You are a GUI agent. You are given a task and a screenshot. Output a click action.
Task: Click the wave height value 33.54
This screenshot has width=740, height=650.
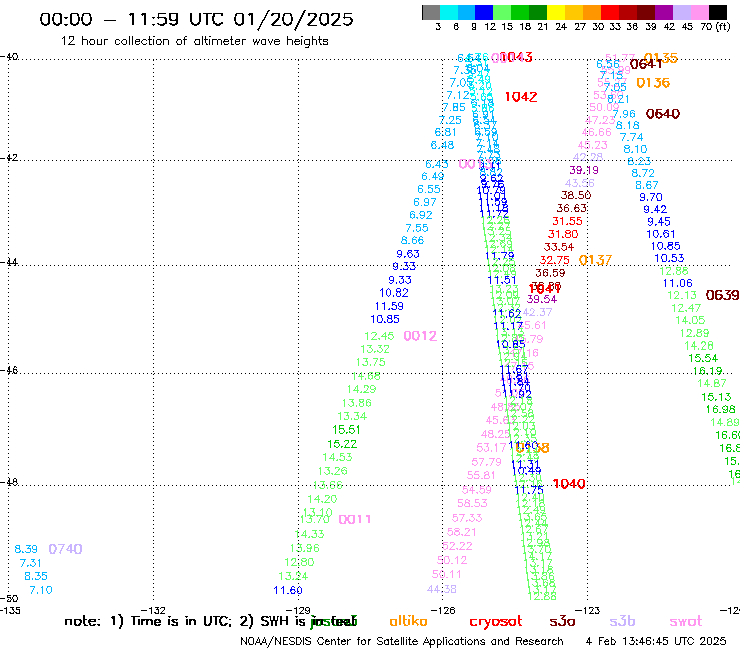pyautogui.click(x=559, y=247)
